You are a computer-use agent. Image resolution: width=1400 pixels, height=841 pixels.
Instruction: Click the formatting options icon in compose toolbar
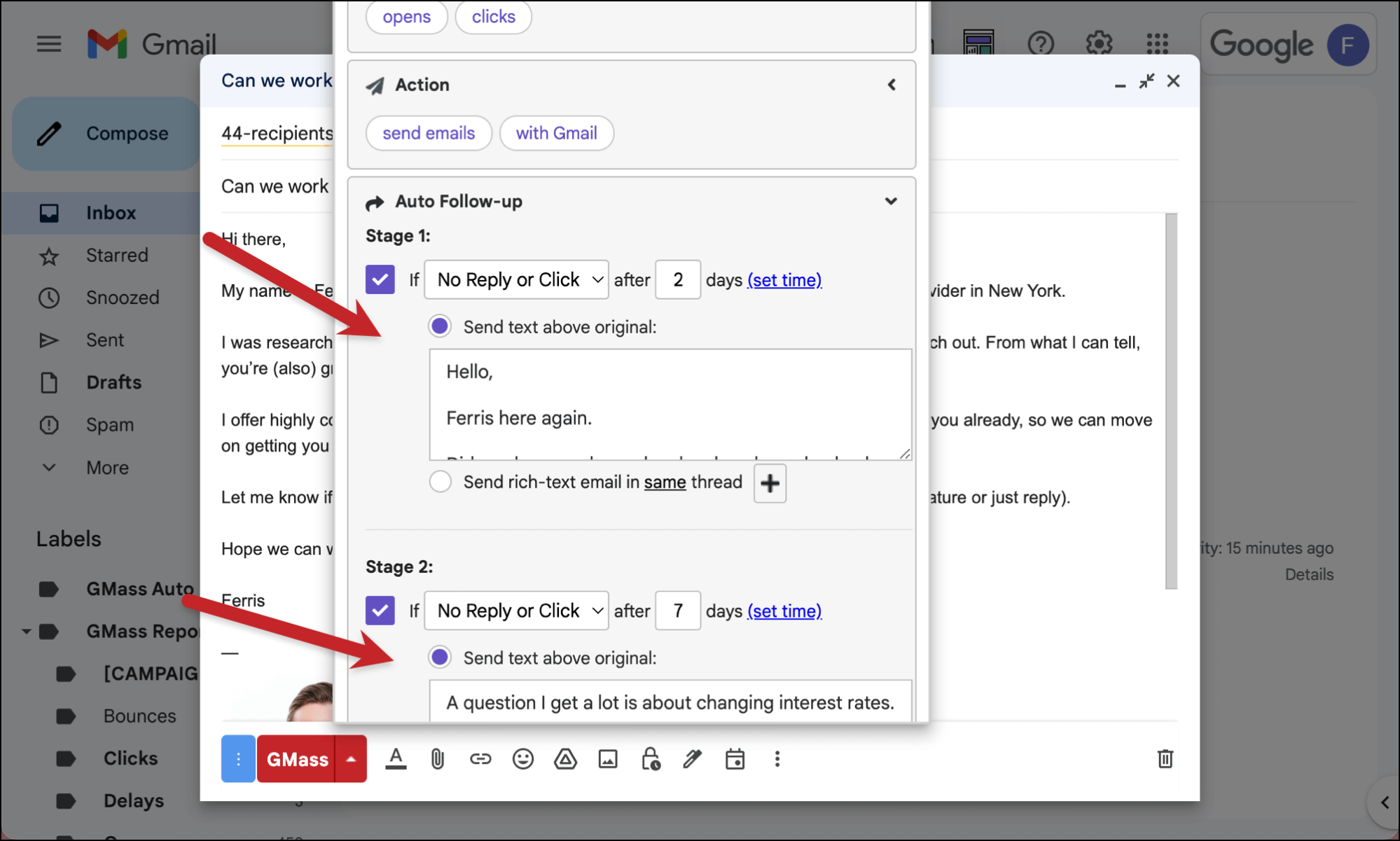tap(396, 759)
